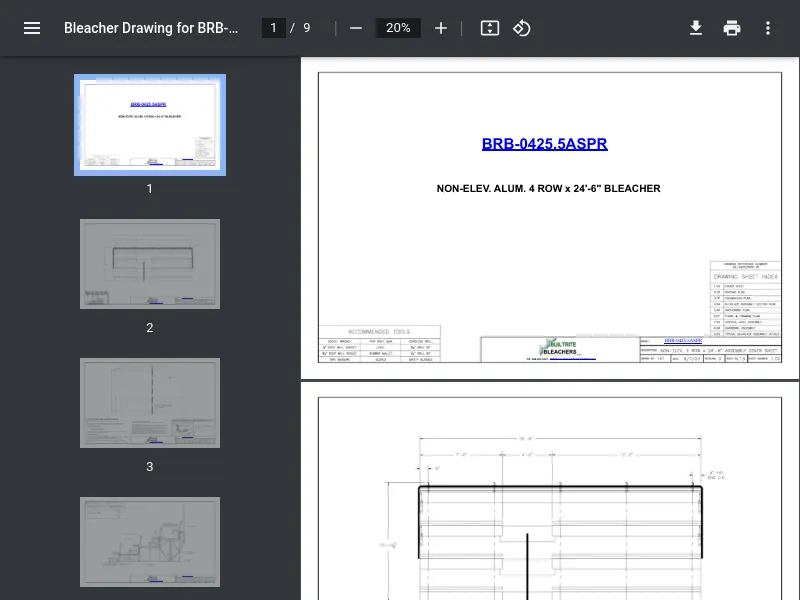Click the zoom in plus button
The image size is (800, 600).
441,28
